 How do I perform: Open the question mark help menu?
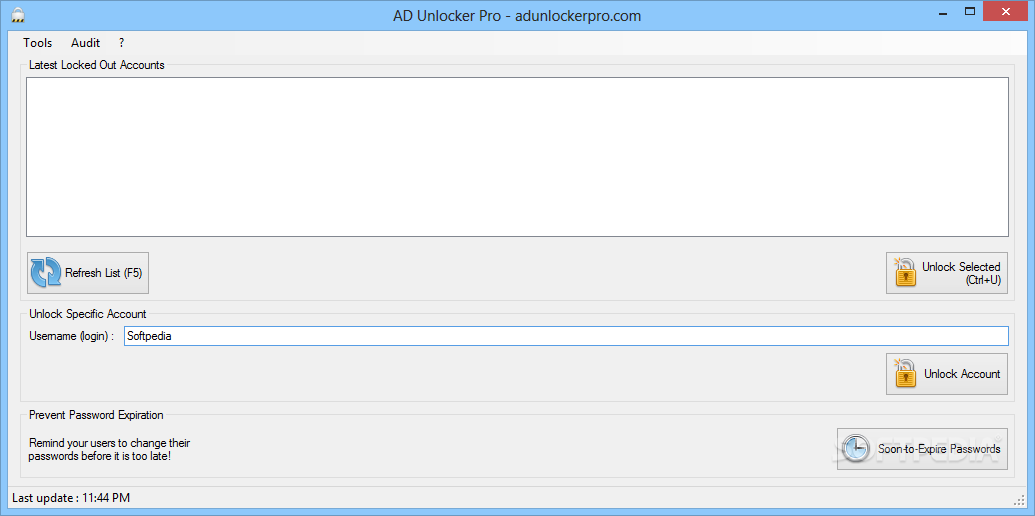(121, 43)
